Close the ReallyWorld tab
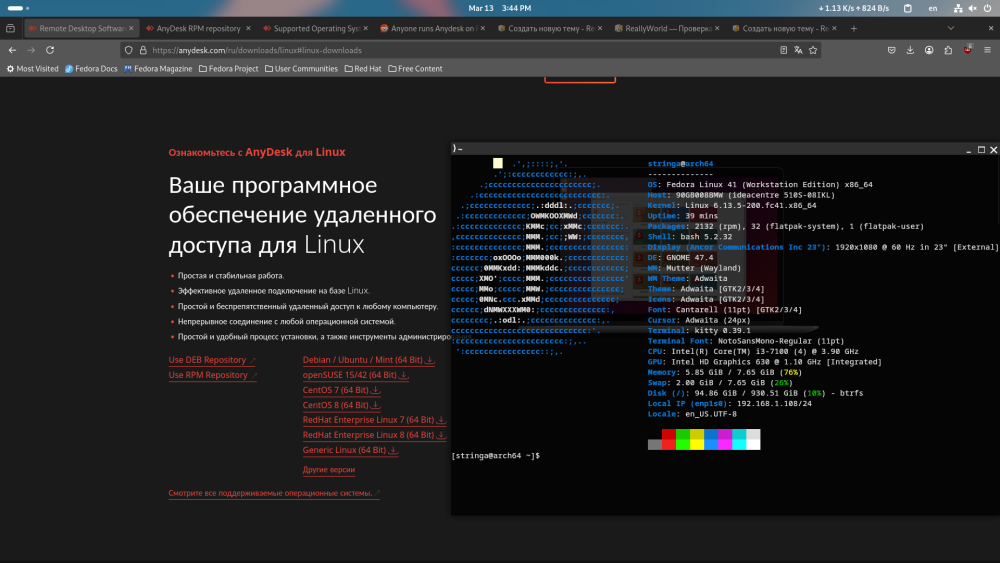This screenshot has height=563, width=1000. [717, 28]
